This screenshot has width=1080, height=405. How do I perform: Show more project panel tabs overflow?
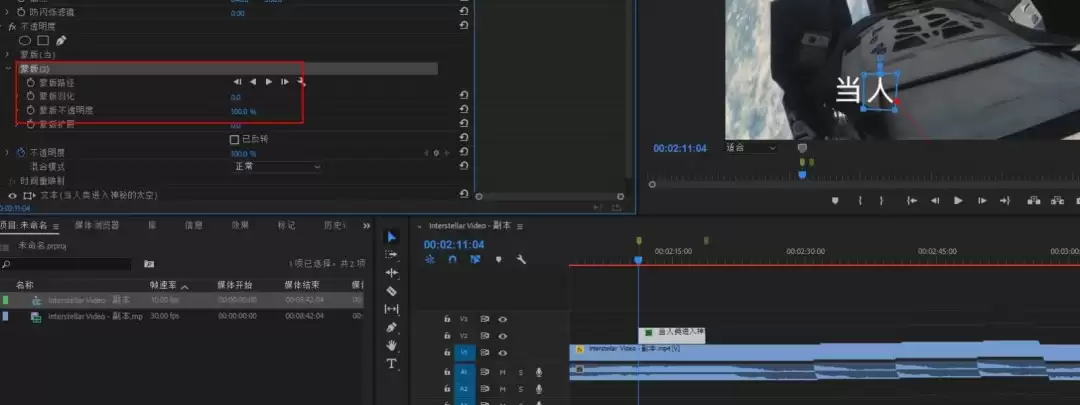pyautogui.click(x=366, y=225)
